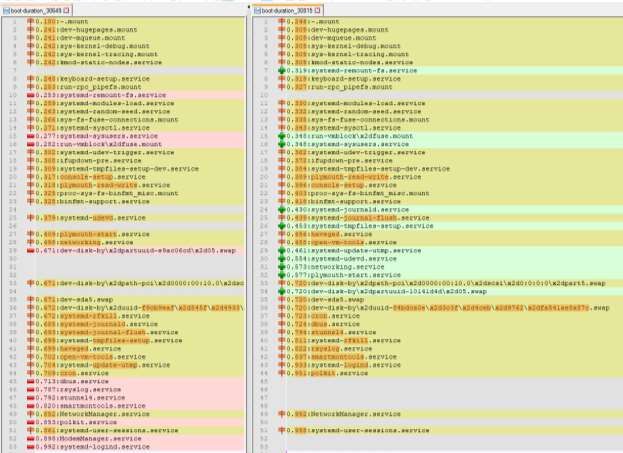
Task: Click added marker beside right networking.service line
Action: point(282,267)
